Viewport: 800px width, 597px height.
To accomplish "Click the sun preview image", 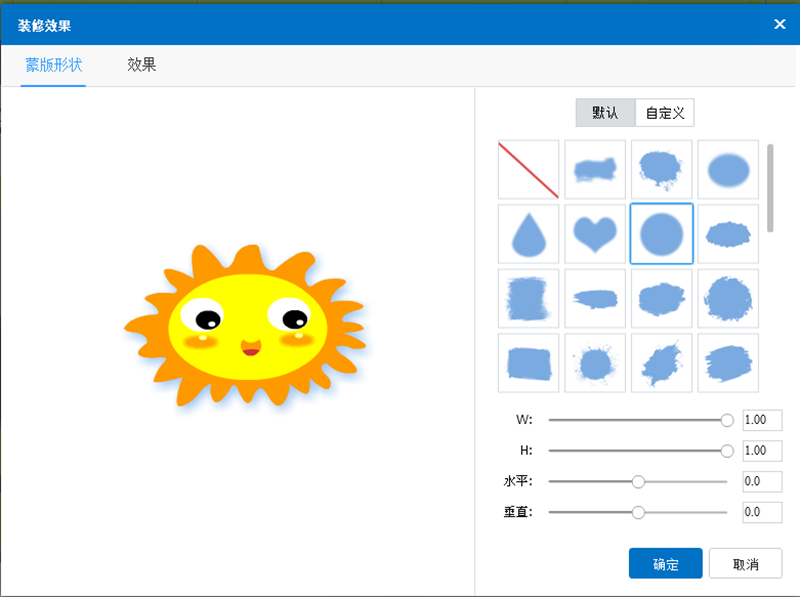I will (x=245, y=327).
